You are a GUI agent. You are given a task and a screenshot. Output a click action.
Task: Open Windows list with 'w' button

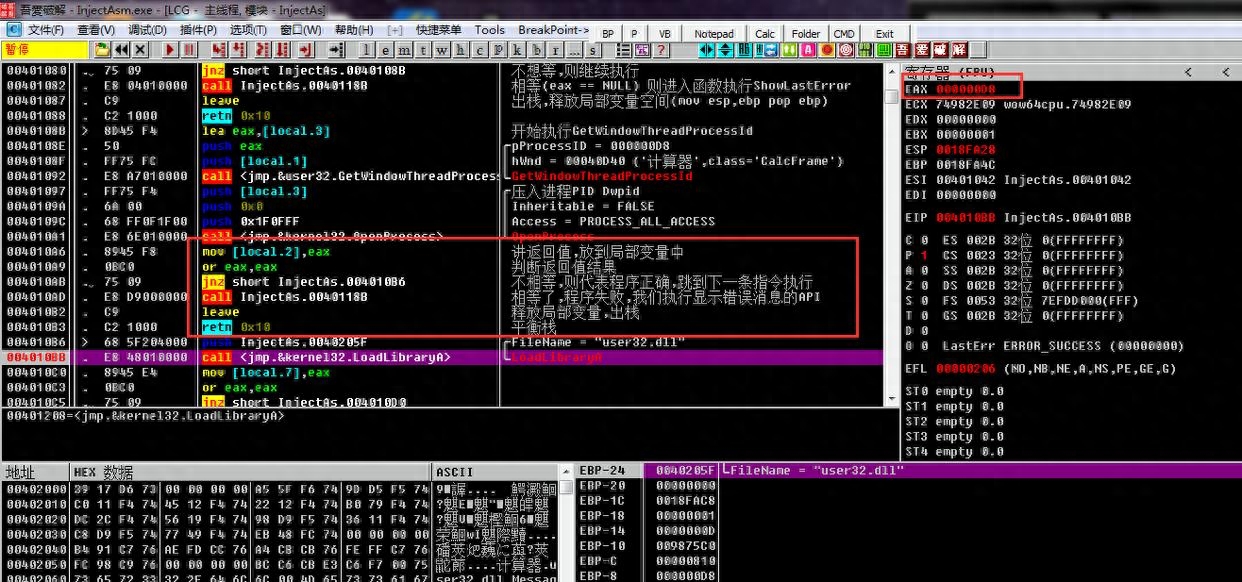(x=442, y=49)
